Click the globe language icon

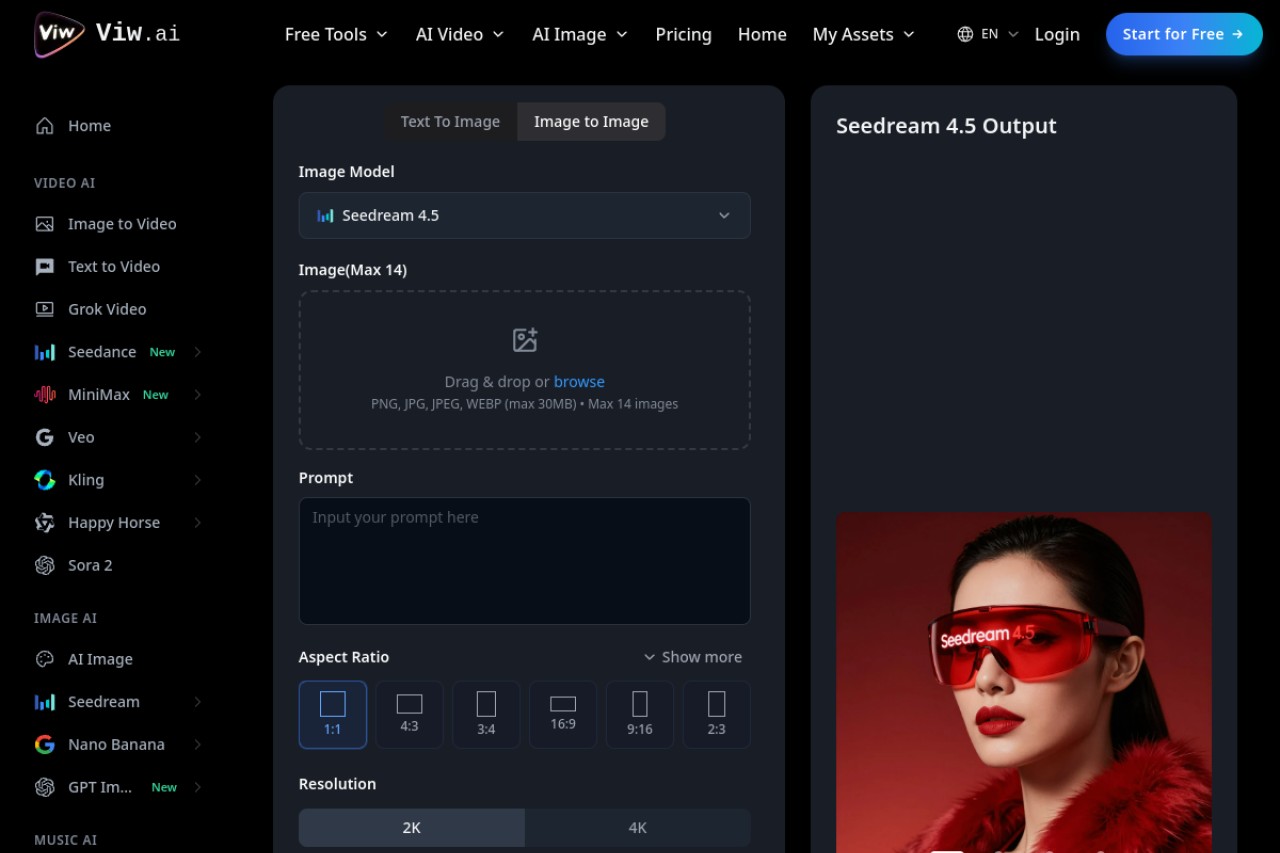[x=965, y=34]
